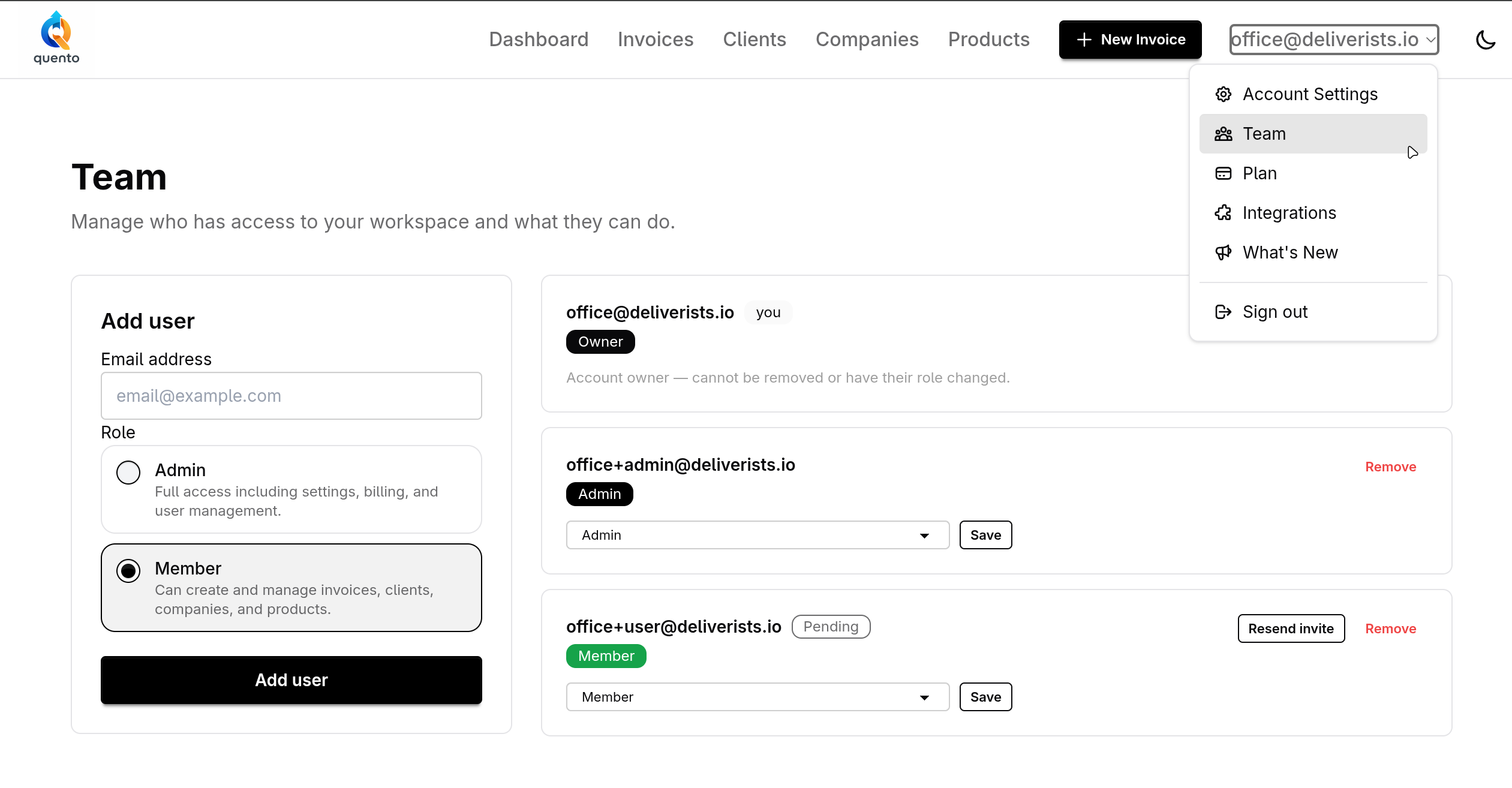
Task: Remove office+user@deliverists.io from team
Action: [1390, 628]
